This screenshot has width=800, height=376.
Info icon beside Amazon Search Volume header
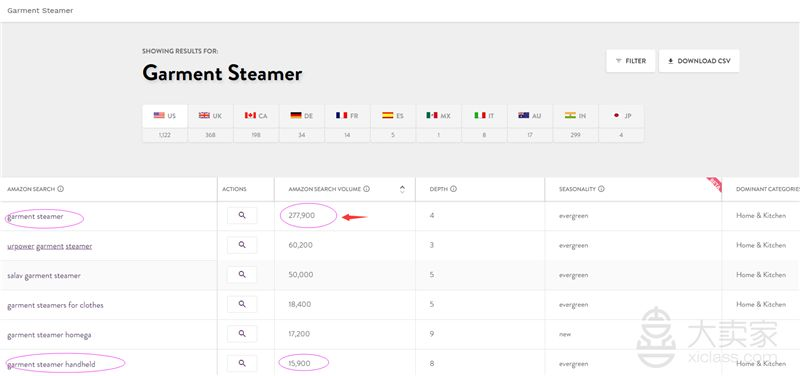[x=367, y=189]
